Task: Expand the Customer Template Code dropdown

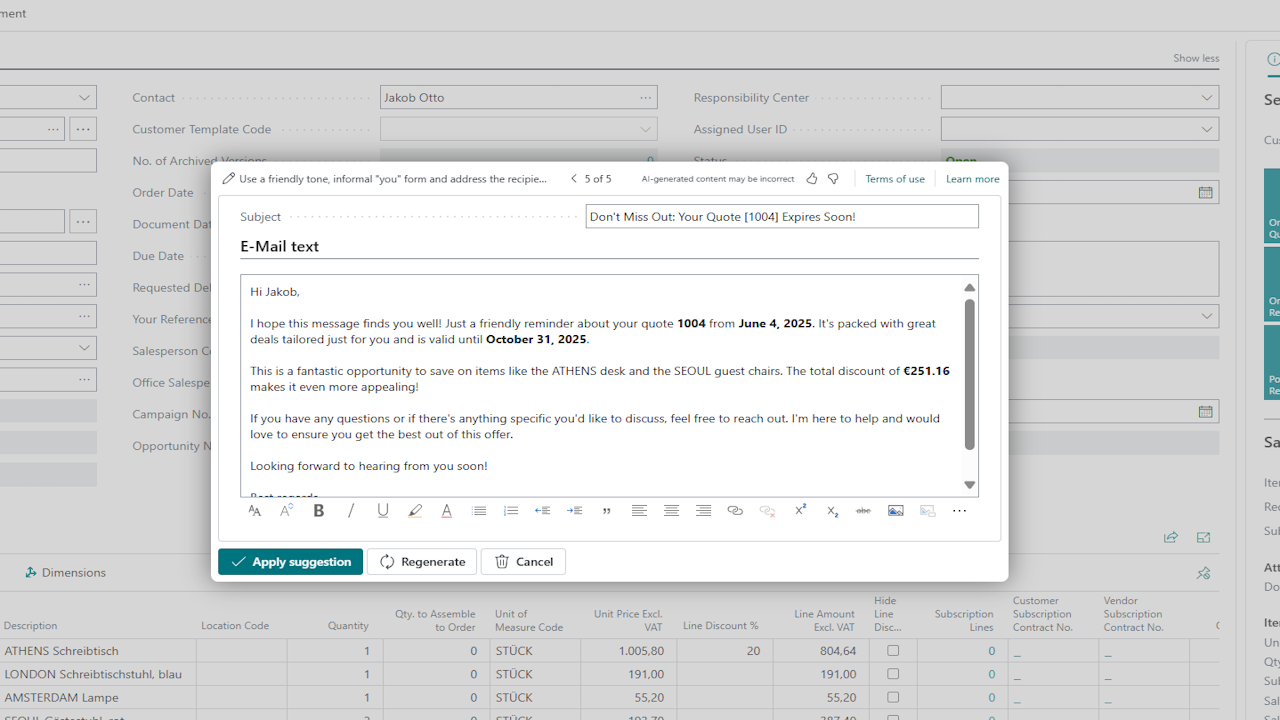Action: click(x=646, y=130)
